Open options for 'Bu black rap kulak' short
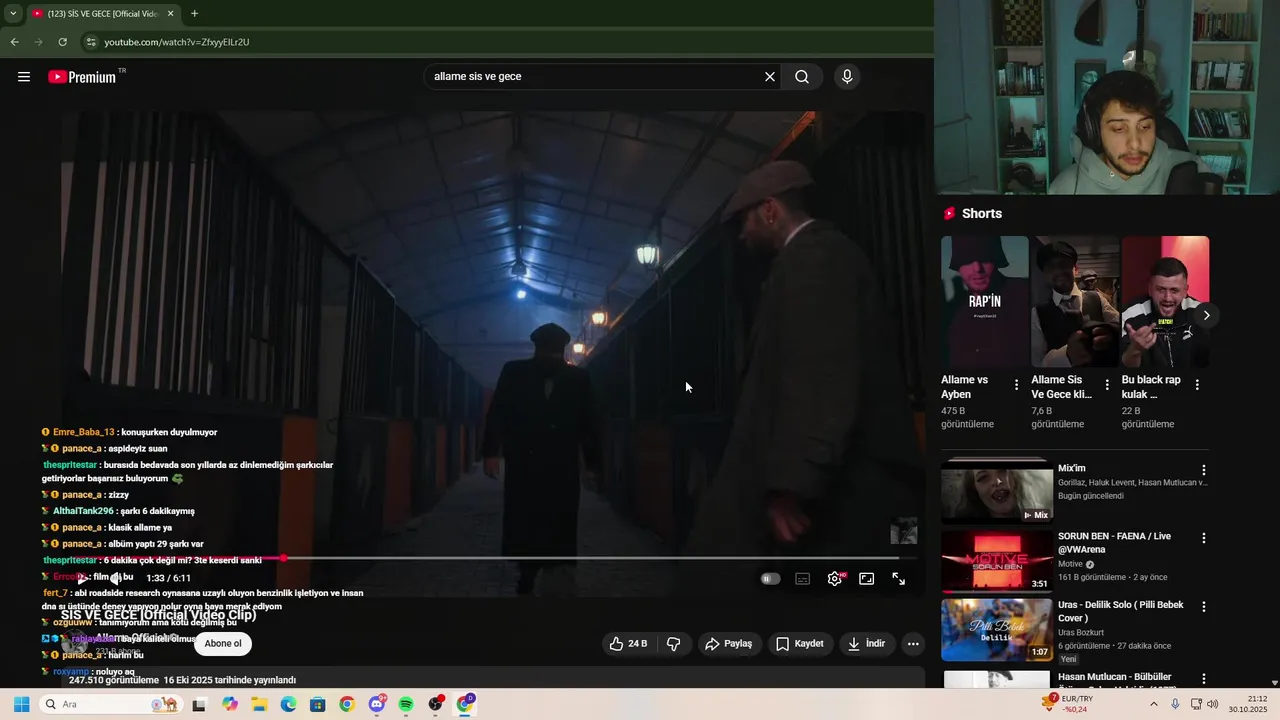This screenshot has width=1280, height=720. click(x=1197, y=385)
